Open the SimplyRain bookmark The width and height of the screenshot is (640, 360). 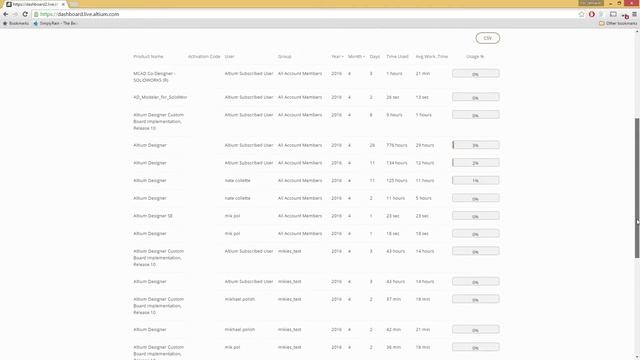pyautogui.click(x=55, y=24)
